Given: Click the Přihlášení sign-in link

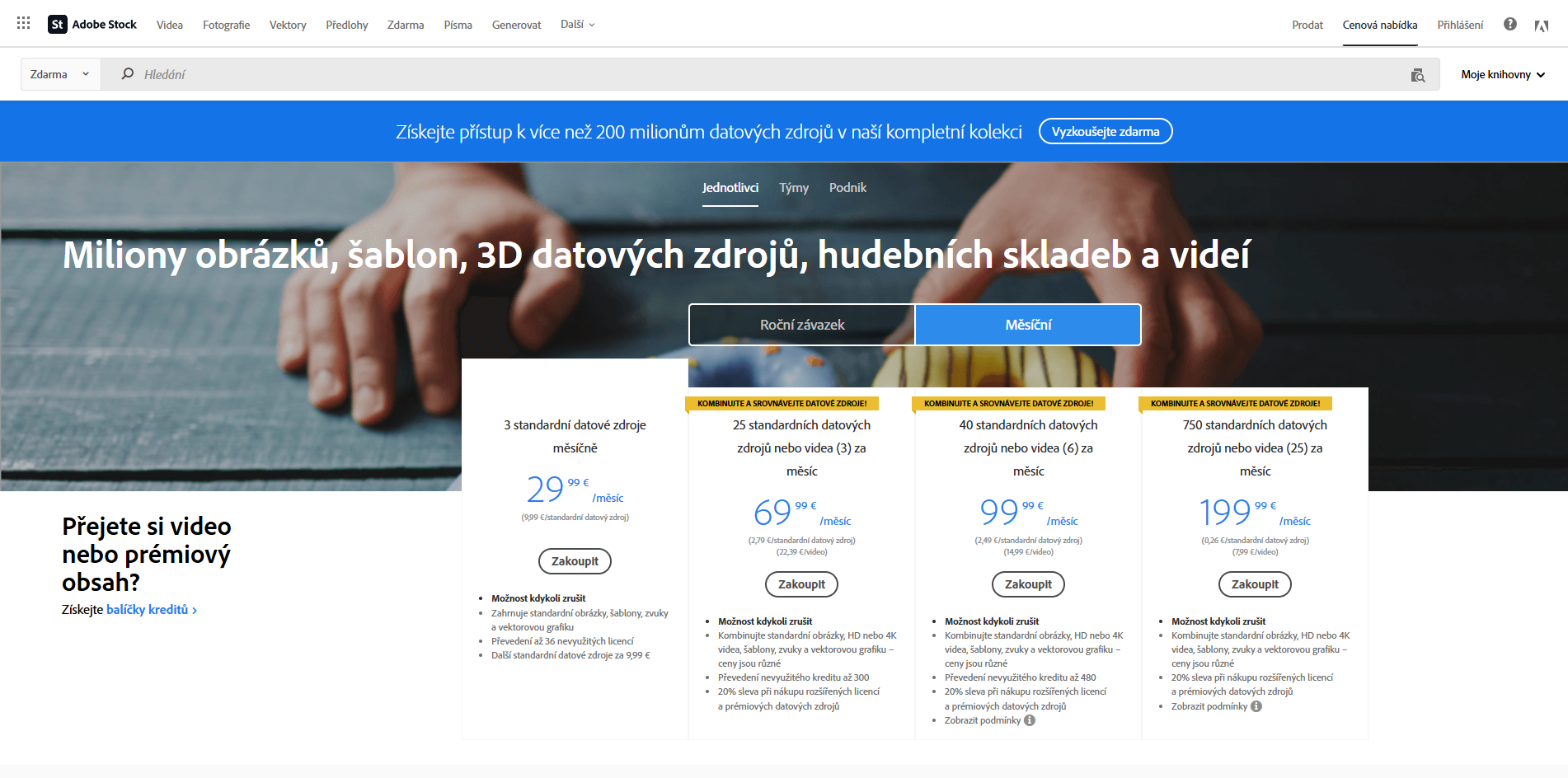Looking at the screenshot, I should coord(1460,25).
